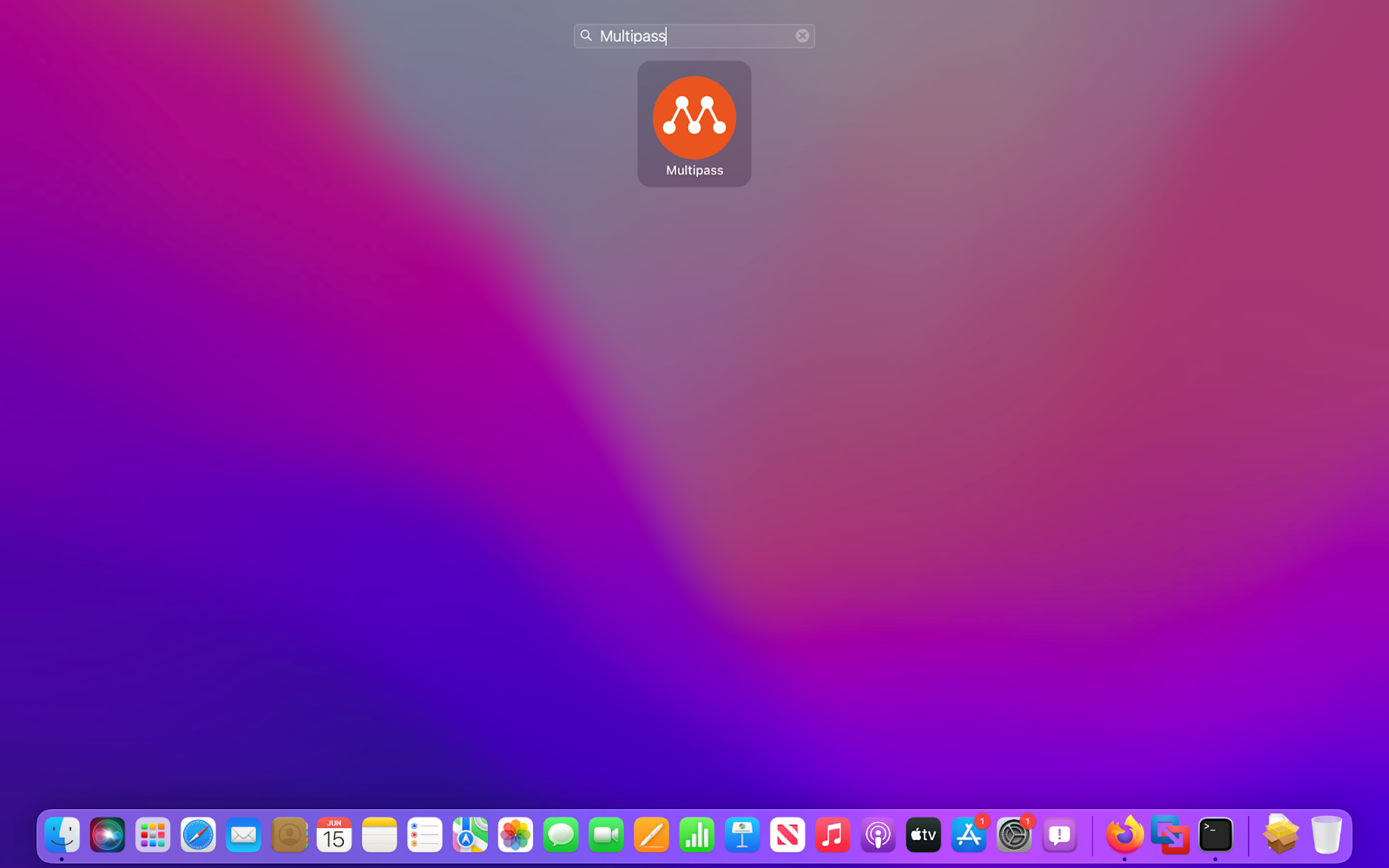Open the Mail app
Image resolution: width=1389 pixels, height=868 pixels.
pyautogui.click(x=244, y=835)
